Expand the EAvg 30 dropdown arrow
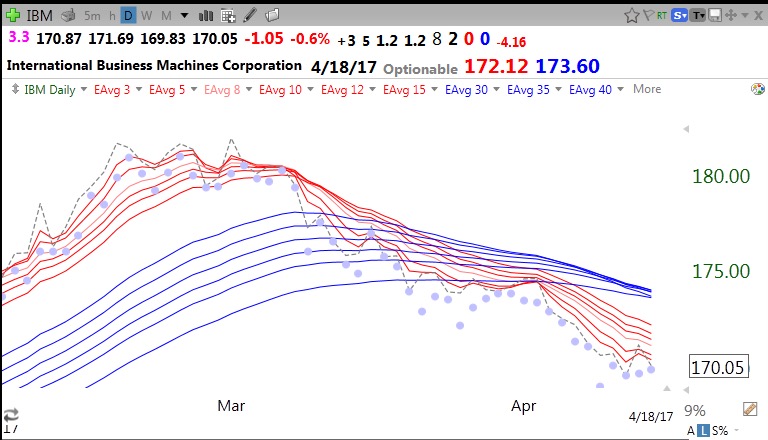 coord(496,89)
